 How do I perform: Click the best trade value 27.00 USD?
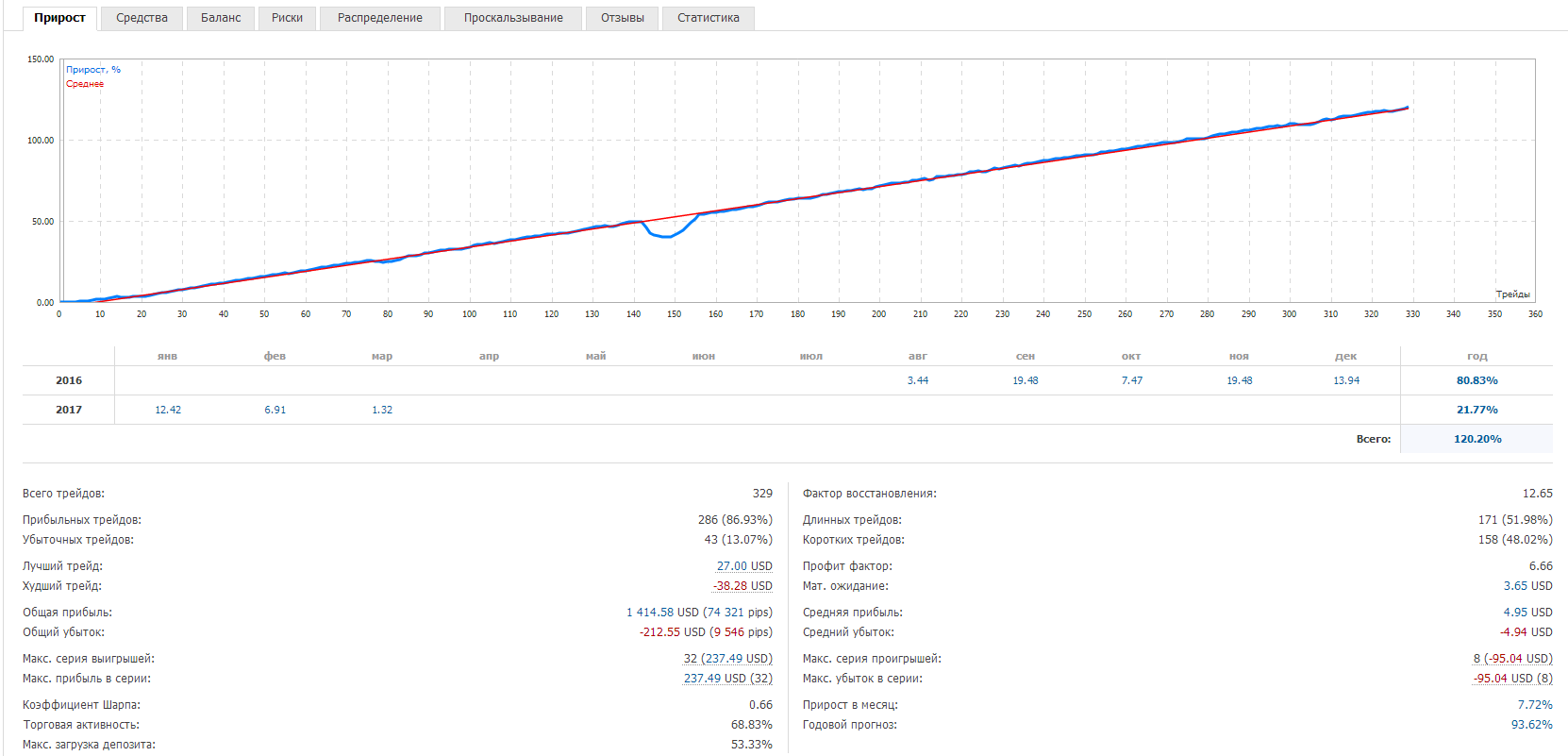click(x=743, y=566)
